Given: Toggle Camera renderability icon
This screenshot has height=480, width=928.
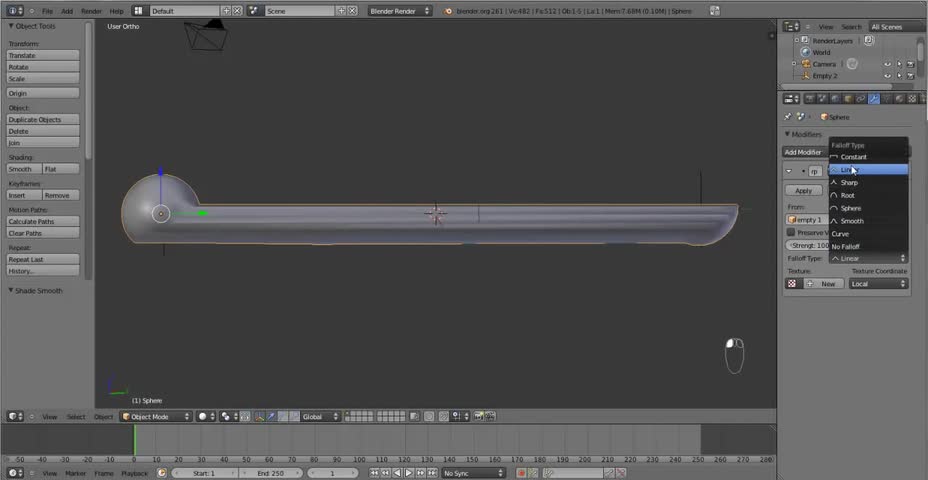Looking at the screenshot, I should (910, 64).
